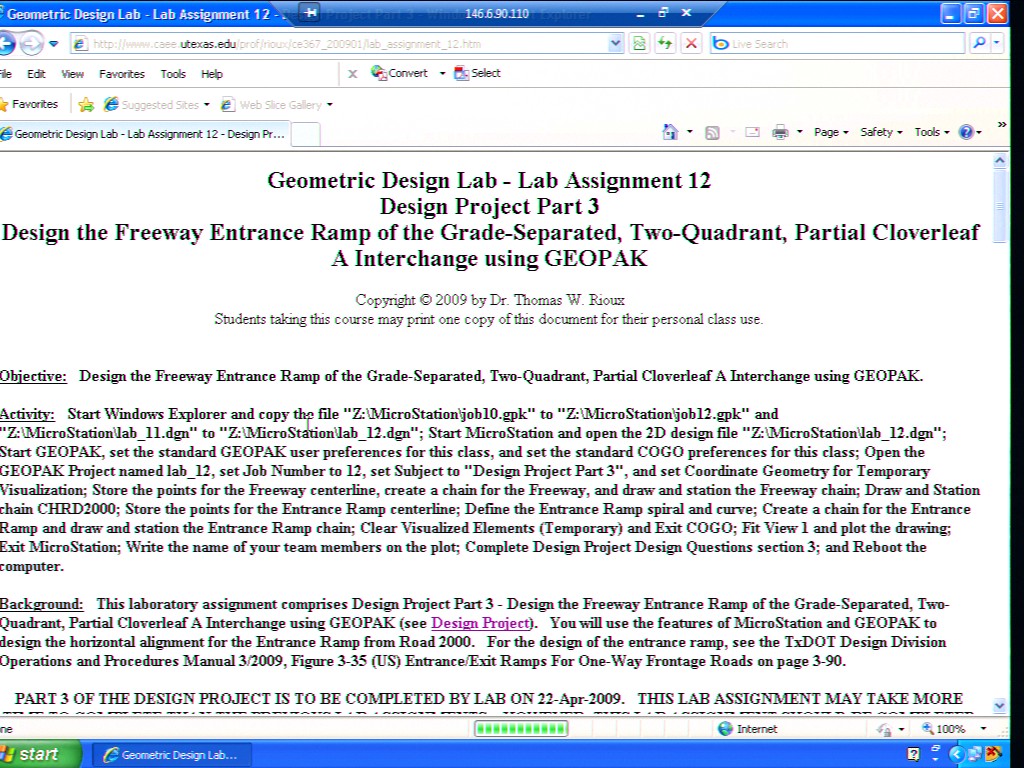This screenshot has height=768, width=1024.
Task: Click the address bar URL field
Action: pos(340,44)
